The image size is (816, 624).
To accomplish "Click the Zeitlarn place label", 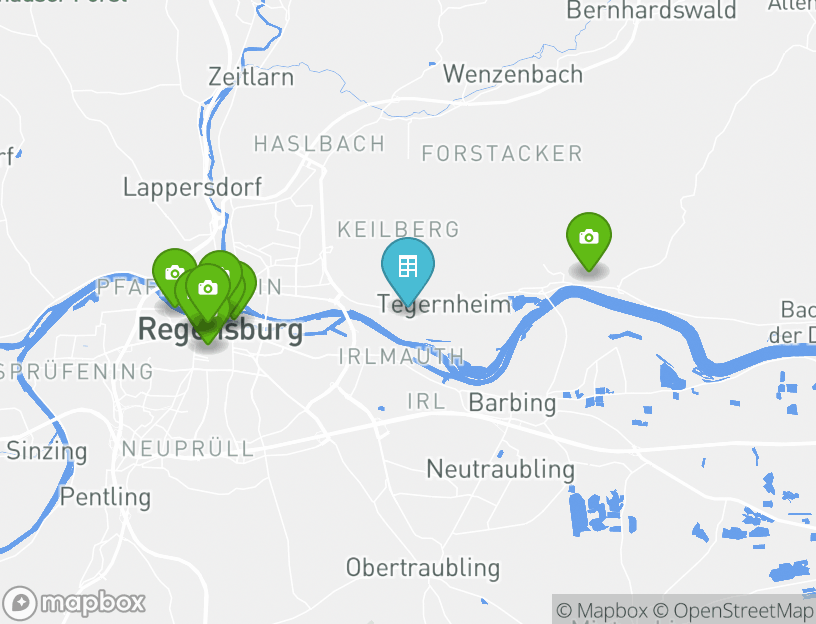I will 251,77.
